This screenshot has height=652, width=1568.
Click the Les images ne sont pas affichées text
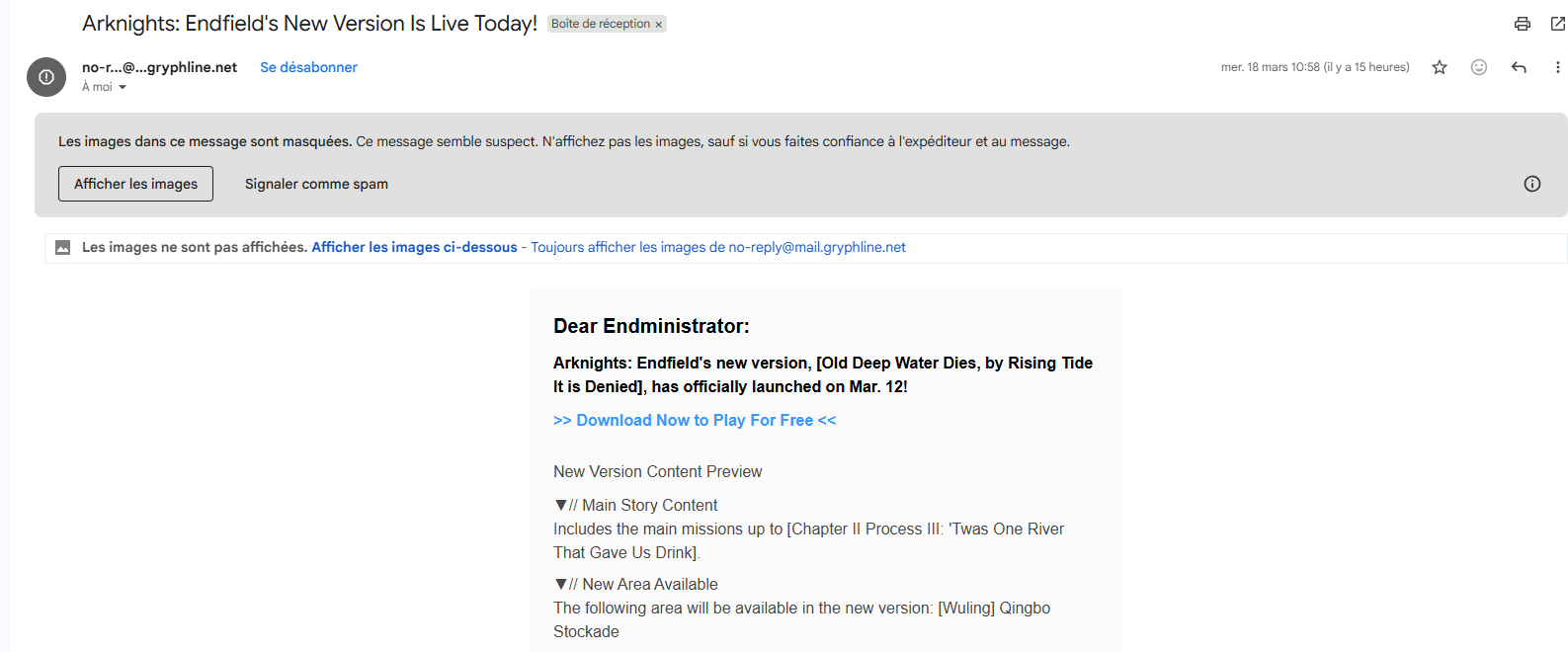point(195,247)
